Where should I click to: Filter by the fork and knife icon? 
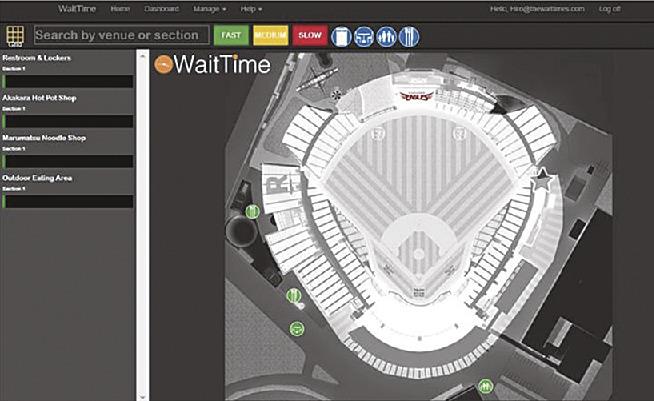coord(409,36)
